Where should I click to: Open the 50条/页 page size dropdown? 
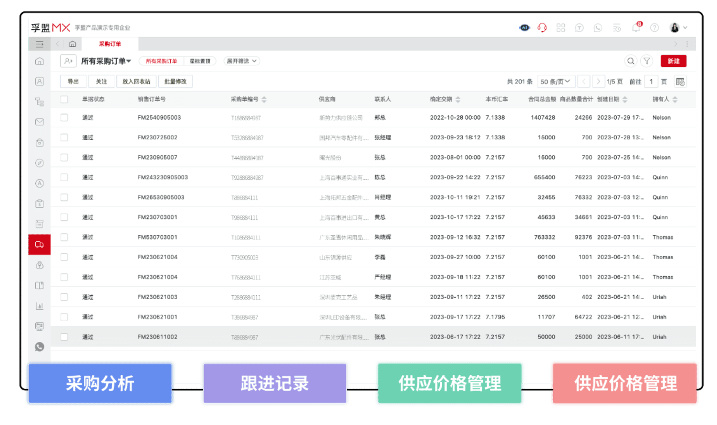[556, 81]
